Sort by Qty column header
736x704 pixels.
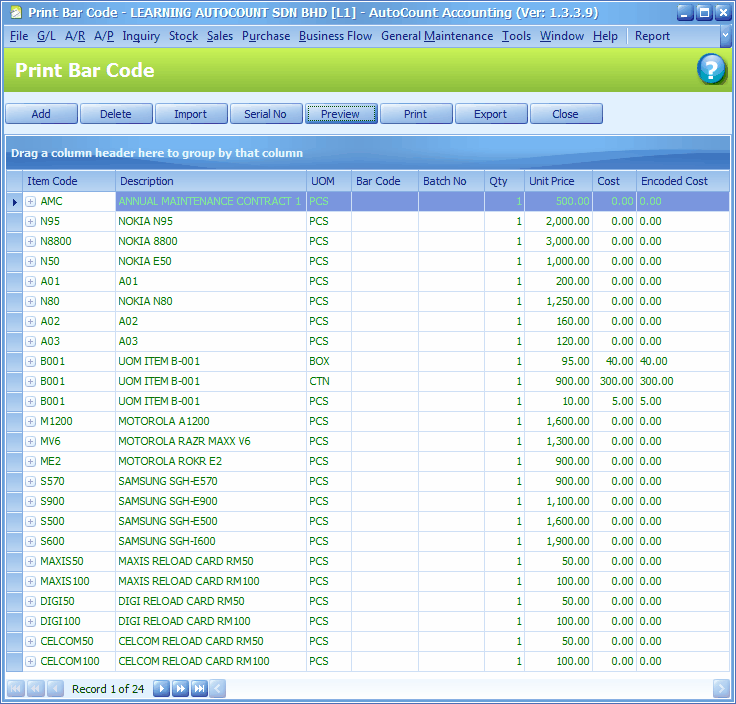[x=504, y=181]
